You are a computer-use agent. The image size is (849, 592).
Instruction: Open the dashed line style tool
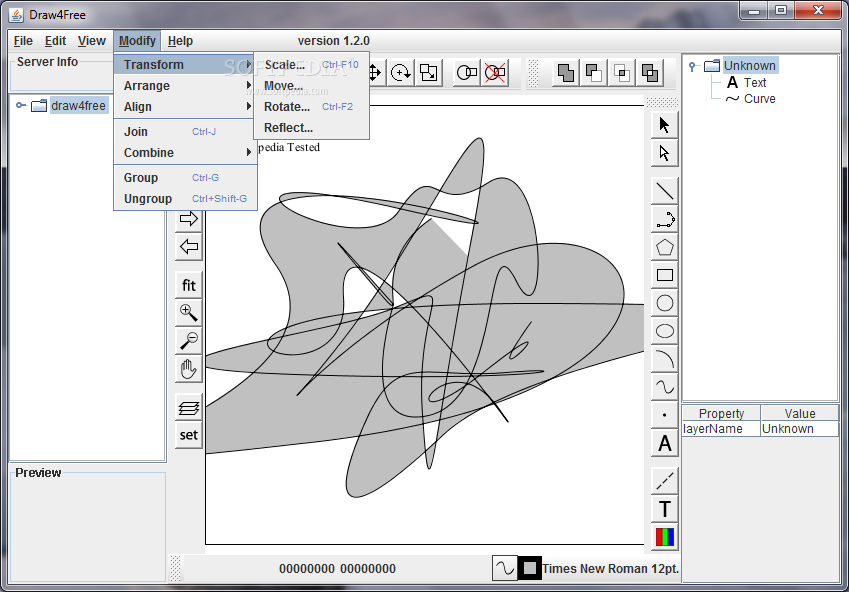click(x=664, y=480)
